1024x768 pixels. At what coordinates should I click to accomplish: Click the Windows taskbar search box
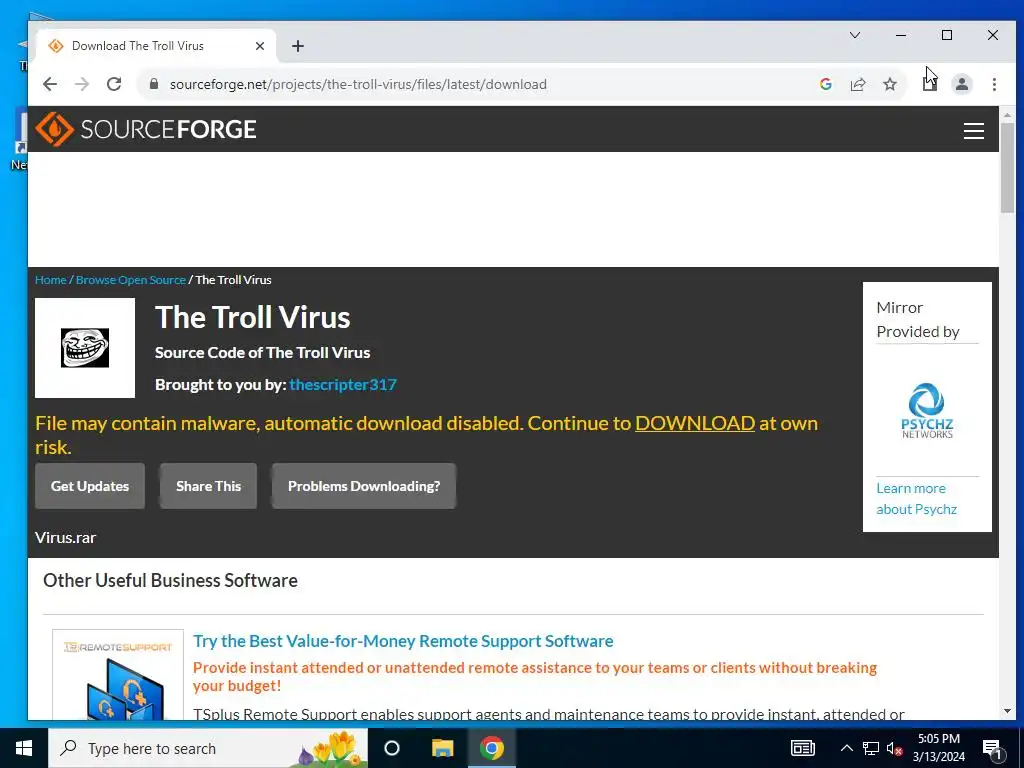(x=208, y=748)
